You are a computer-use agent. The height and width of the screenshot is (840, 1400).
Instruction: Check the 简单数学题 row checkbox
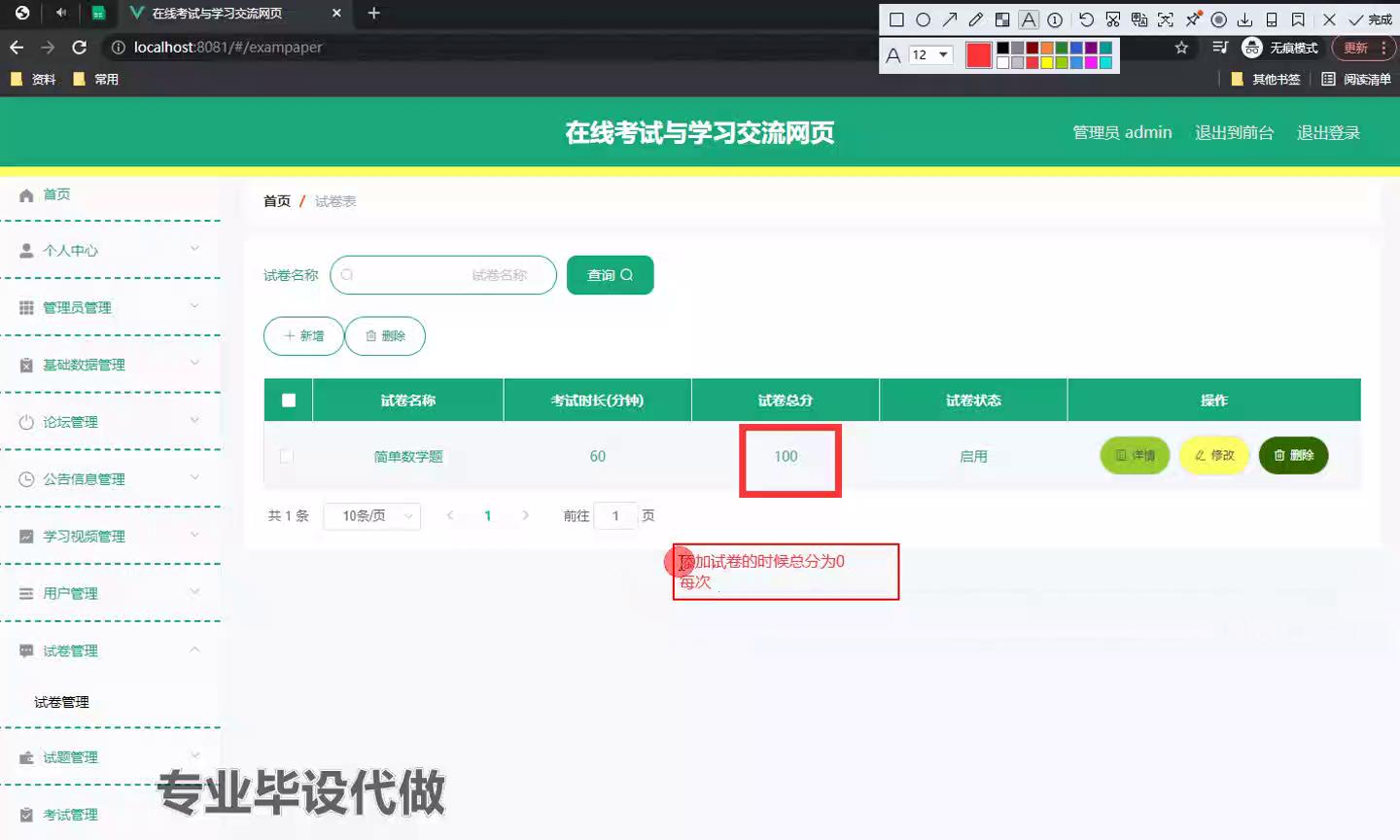pyautogui.click(x=287, y=456)
